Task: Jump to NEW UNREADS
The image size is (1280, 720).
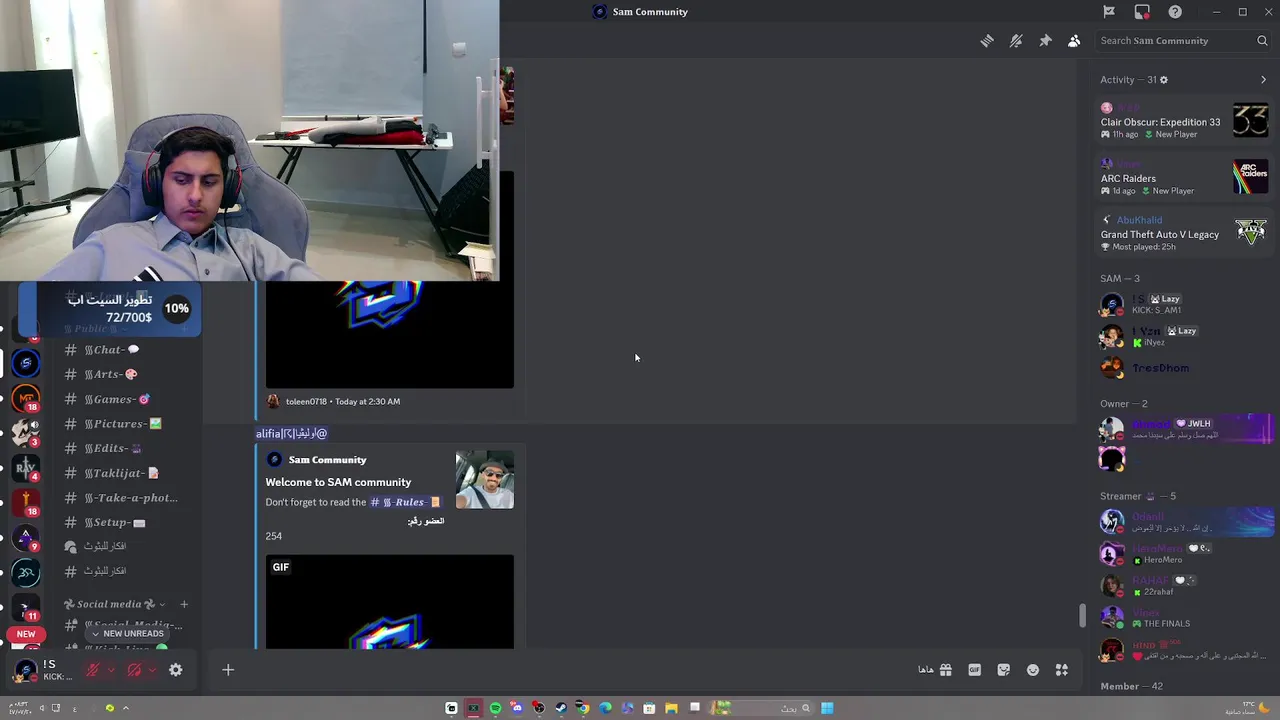Action: 126,634
